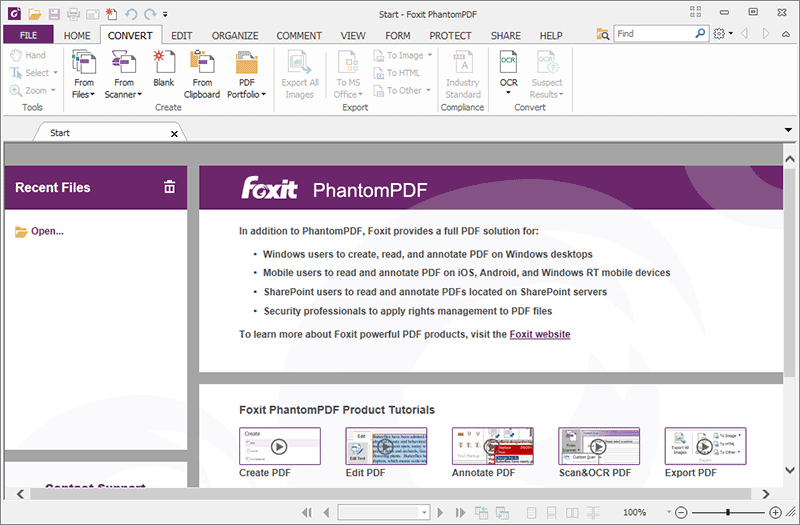Open the HELP tab
Screen dimensions: 800x525
click(x=551, y=36)
